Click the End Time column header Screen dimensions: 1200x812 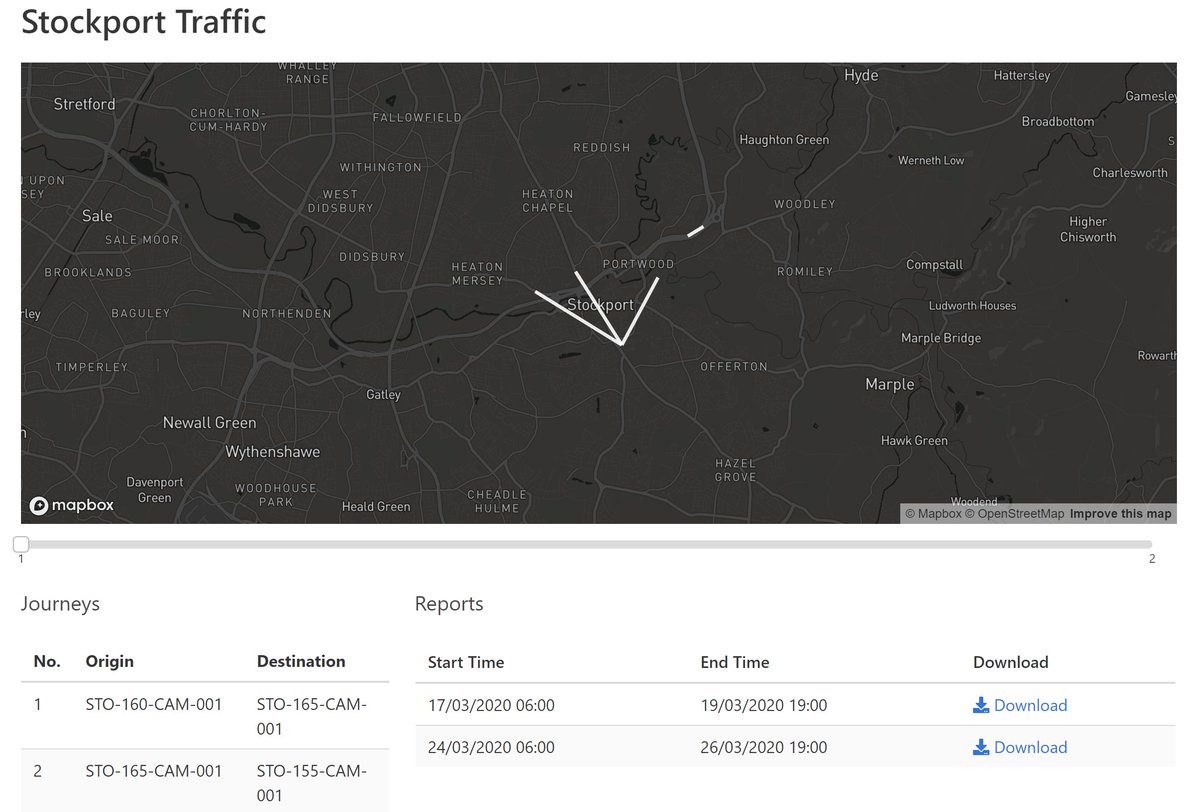pyautogui.click(x=735, y=662)
